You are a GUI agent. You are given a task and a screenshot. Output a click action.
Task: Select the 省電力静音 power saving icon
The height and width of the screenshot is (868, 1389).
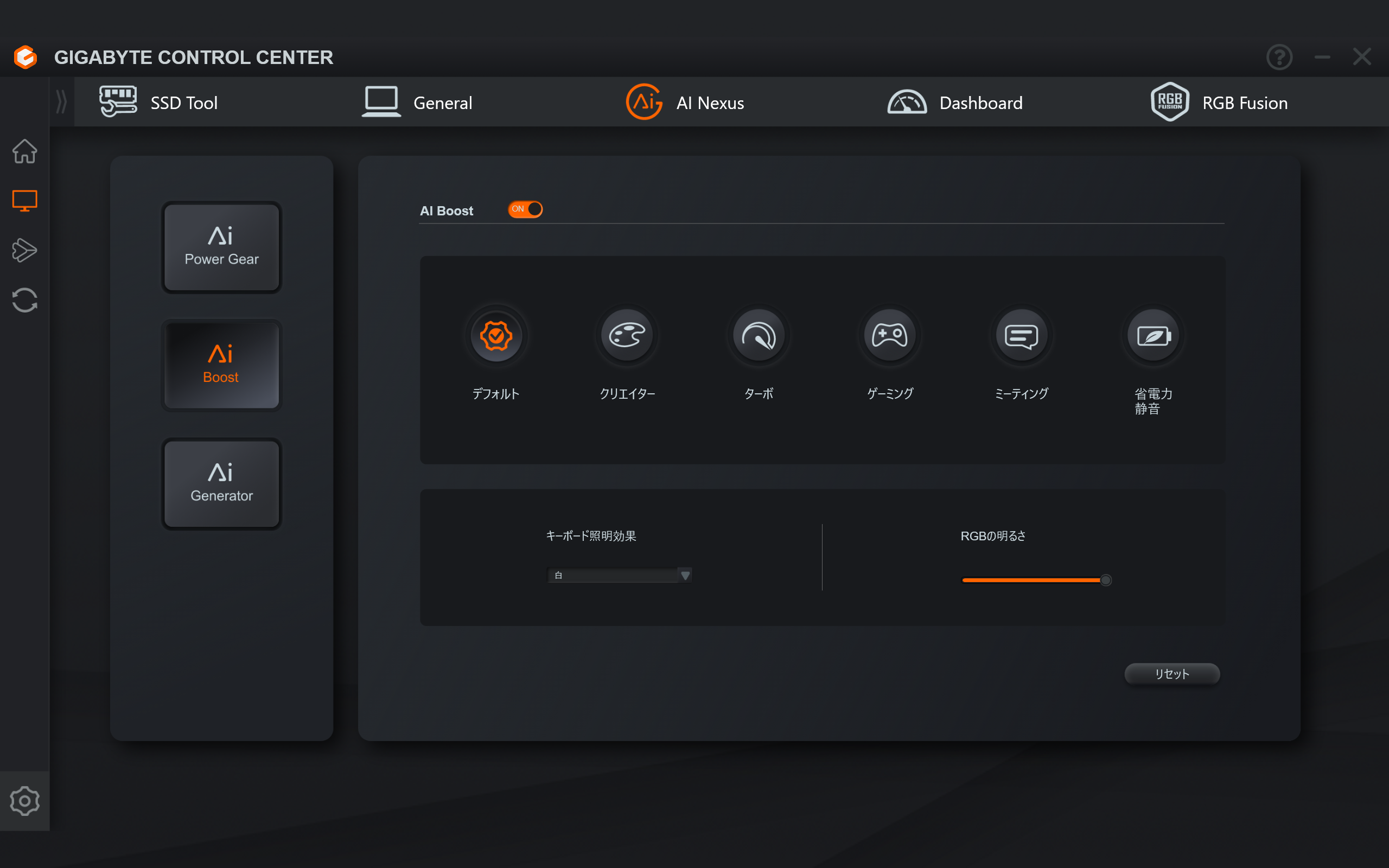click(x=1152, y=335)
